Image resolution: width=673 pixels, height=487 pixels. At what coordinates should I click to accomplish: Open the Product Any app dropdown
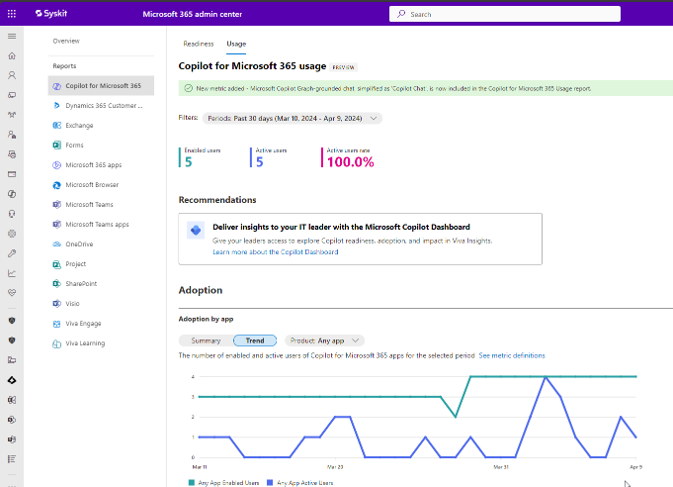(324, 341)
